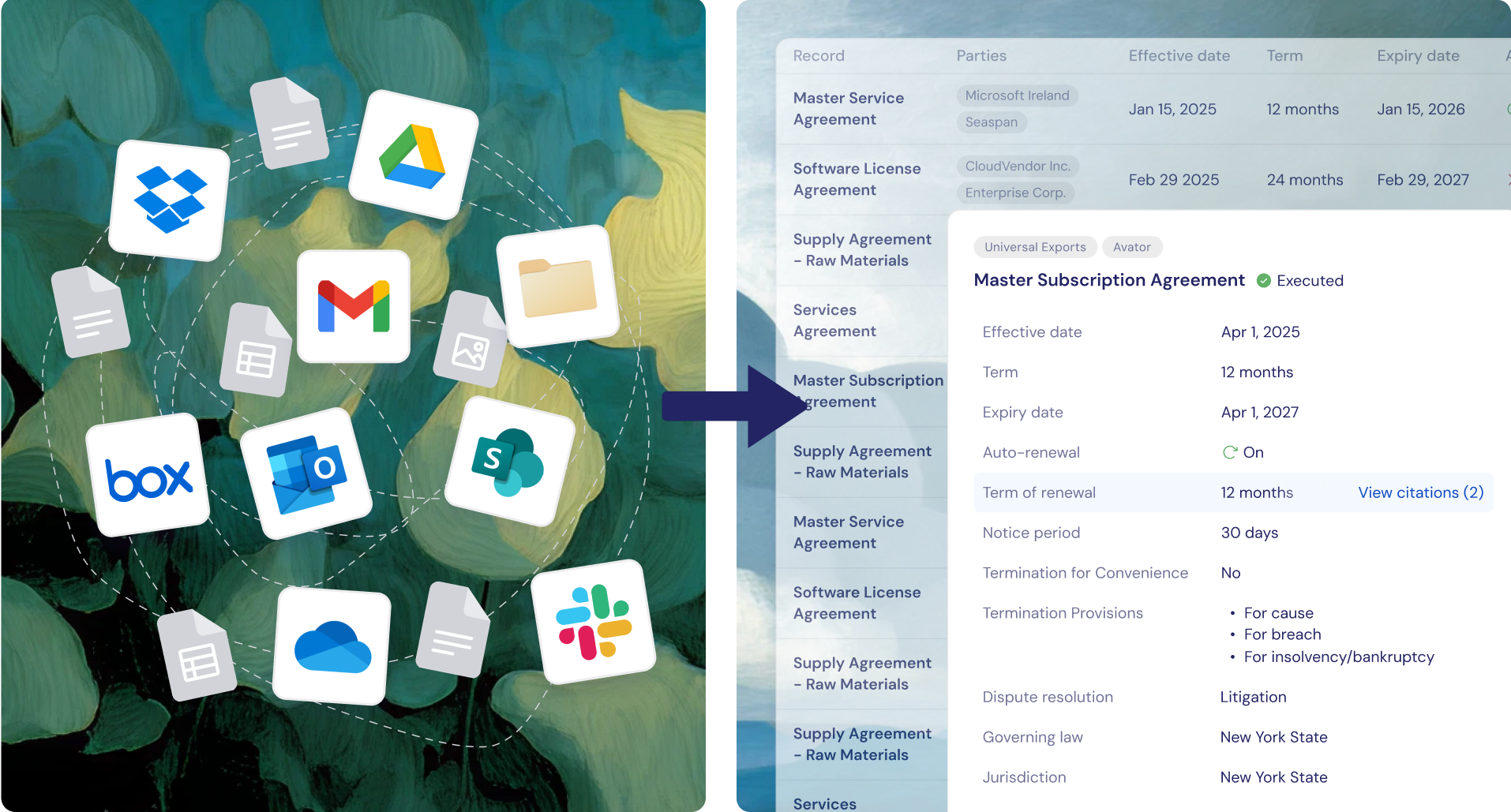1511x812 pixels.
Task: Click the Microsoft Ireland party tag
Action: [1017, 95]
